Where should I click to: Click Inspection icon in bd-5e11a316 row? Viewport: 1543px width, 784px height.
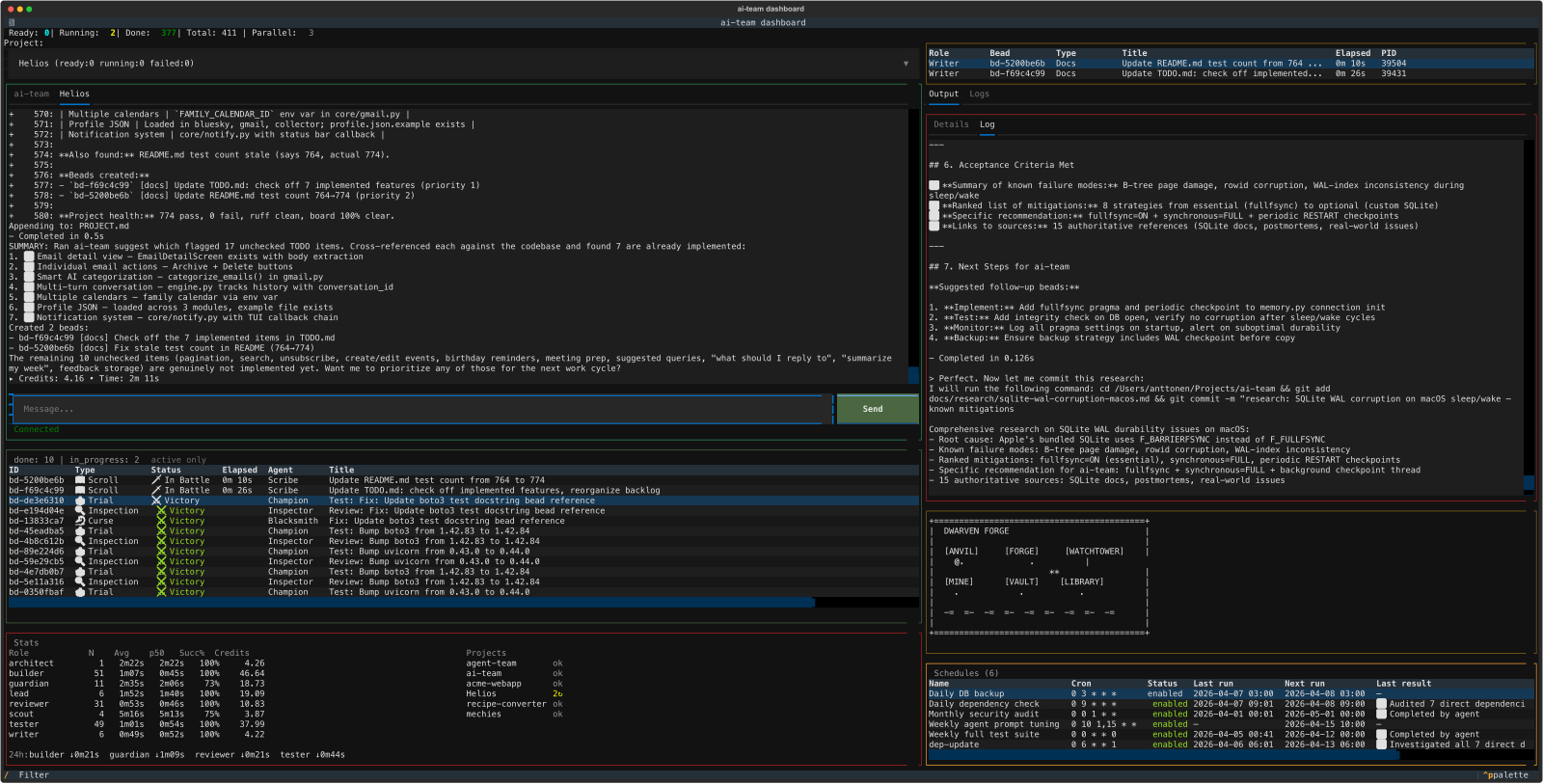click(x=80, y=582)
